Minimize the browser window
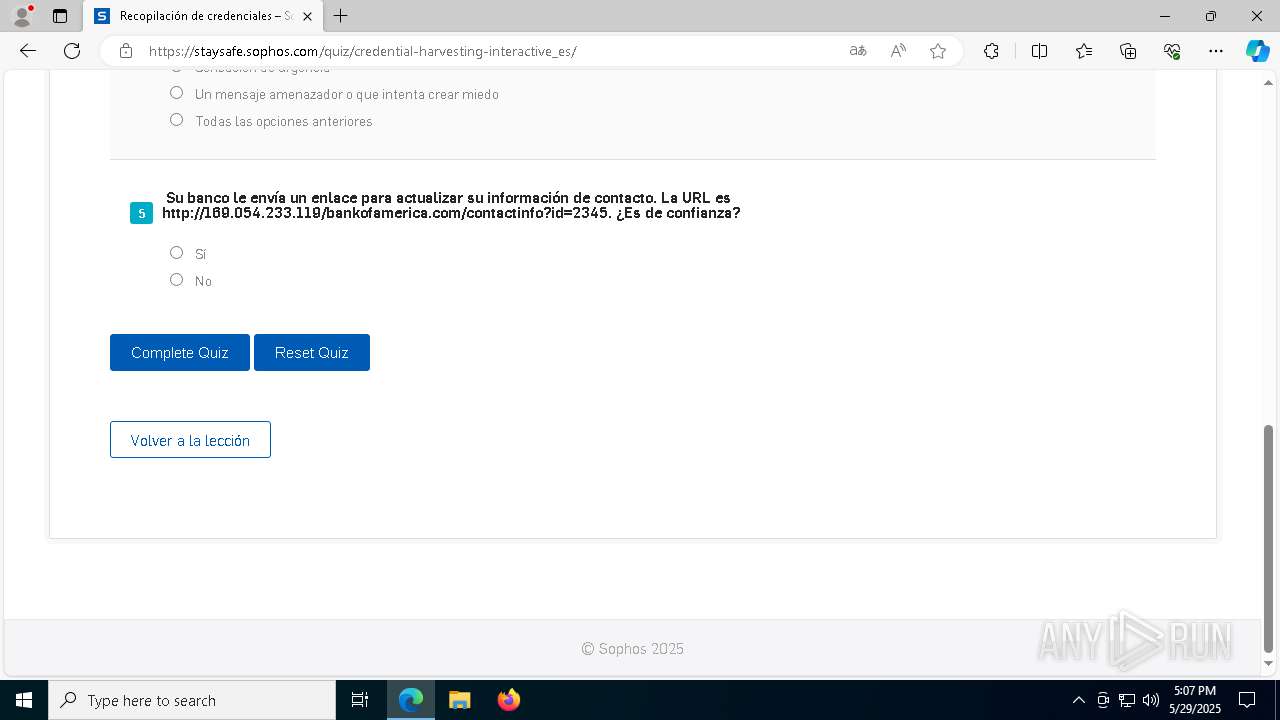 [1165, 16]
